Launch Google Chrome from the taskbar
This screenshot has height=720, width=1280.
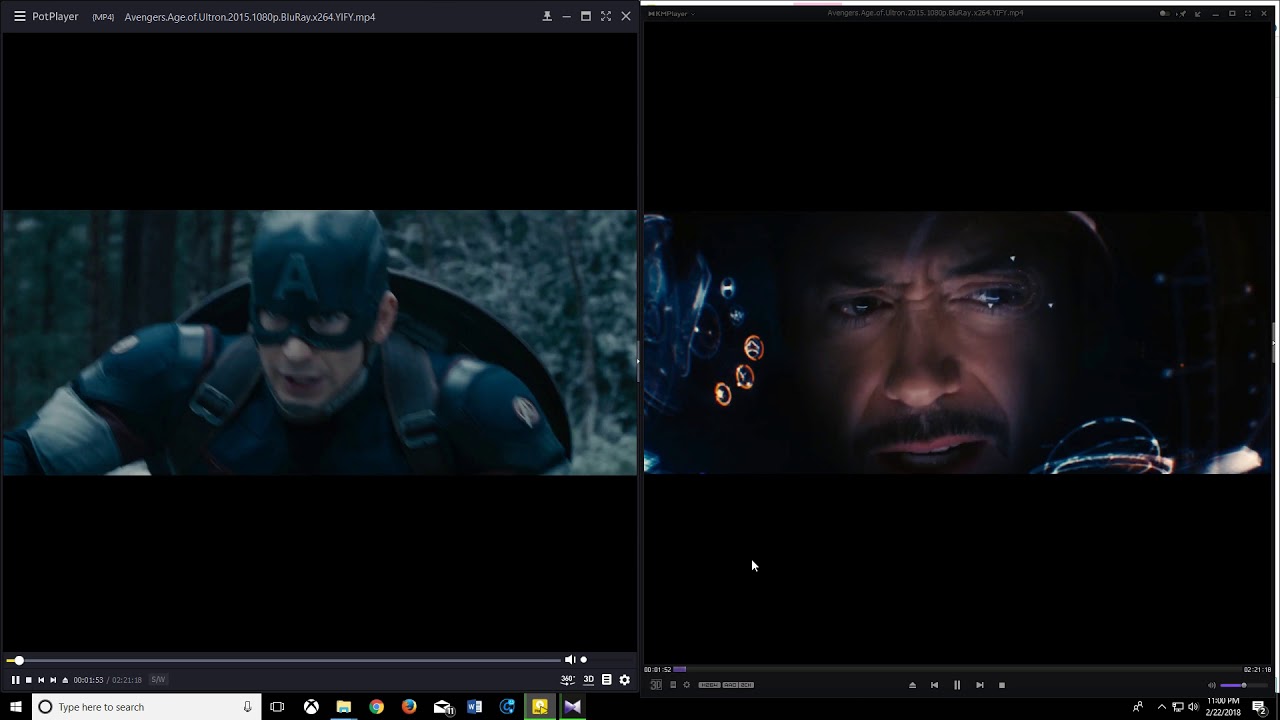[376, 707]
